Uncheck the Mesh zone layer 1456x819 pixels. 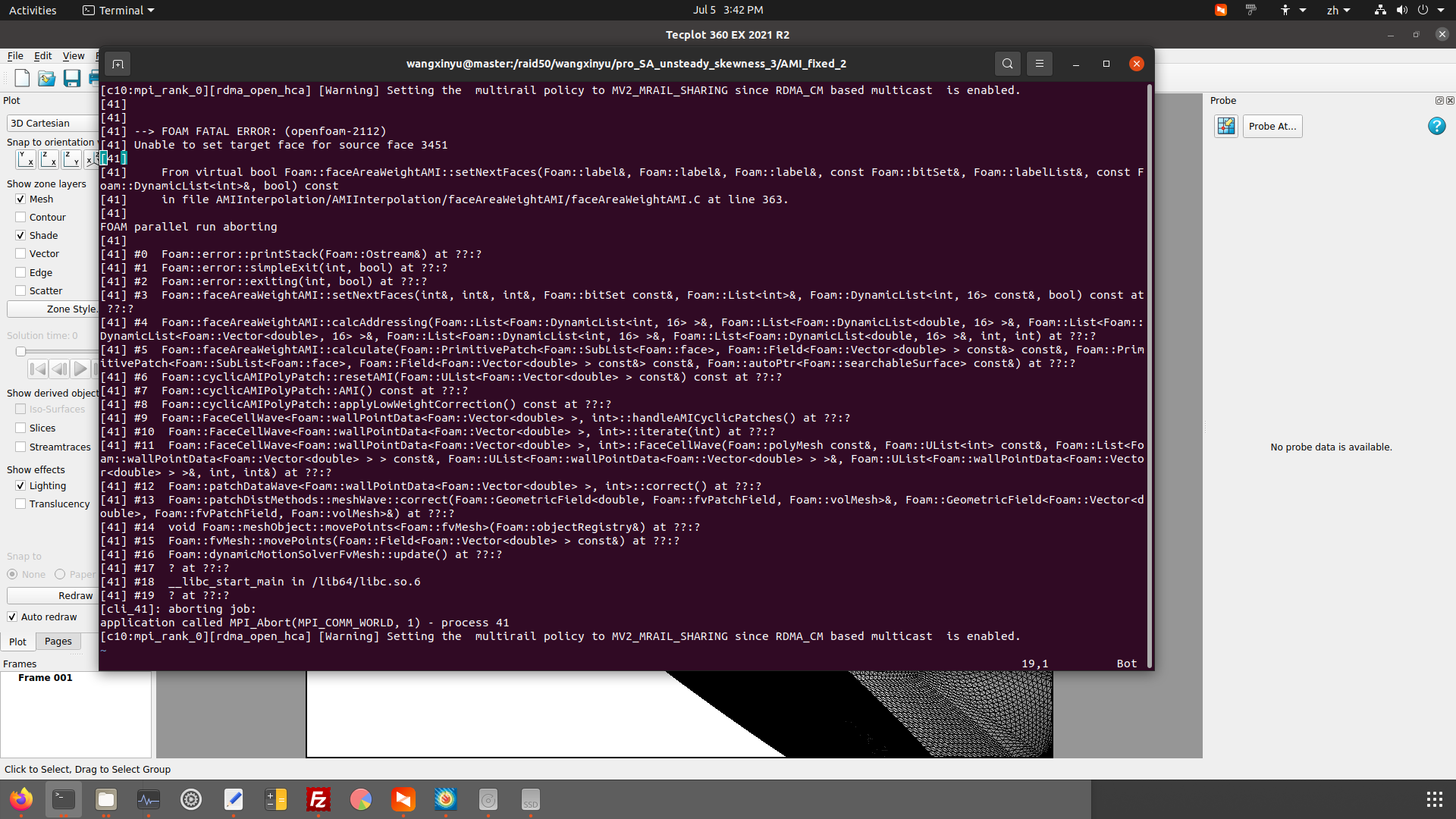20,199
